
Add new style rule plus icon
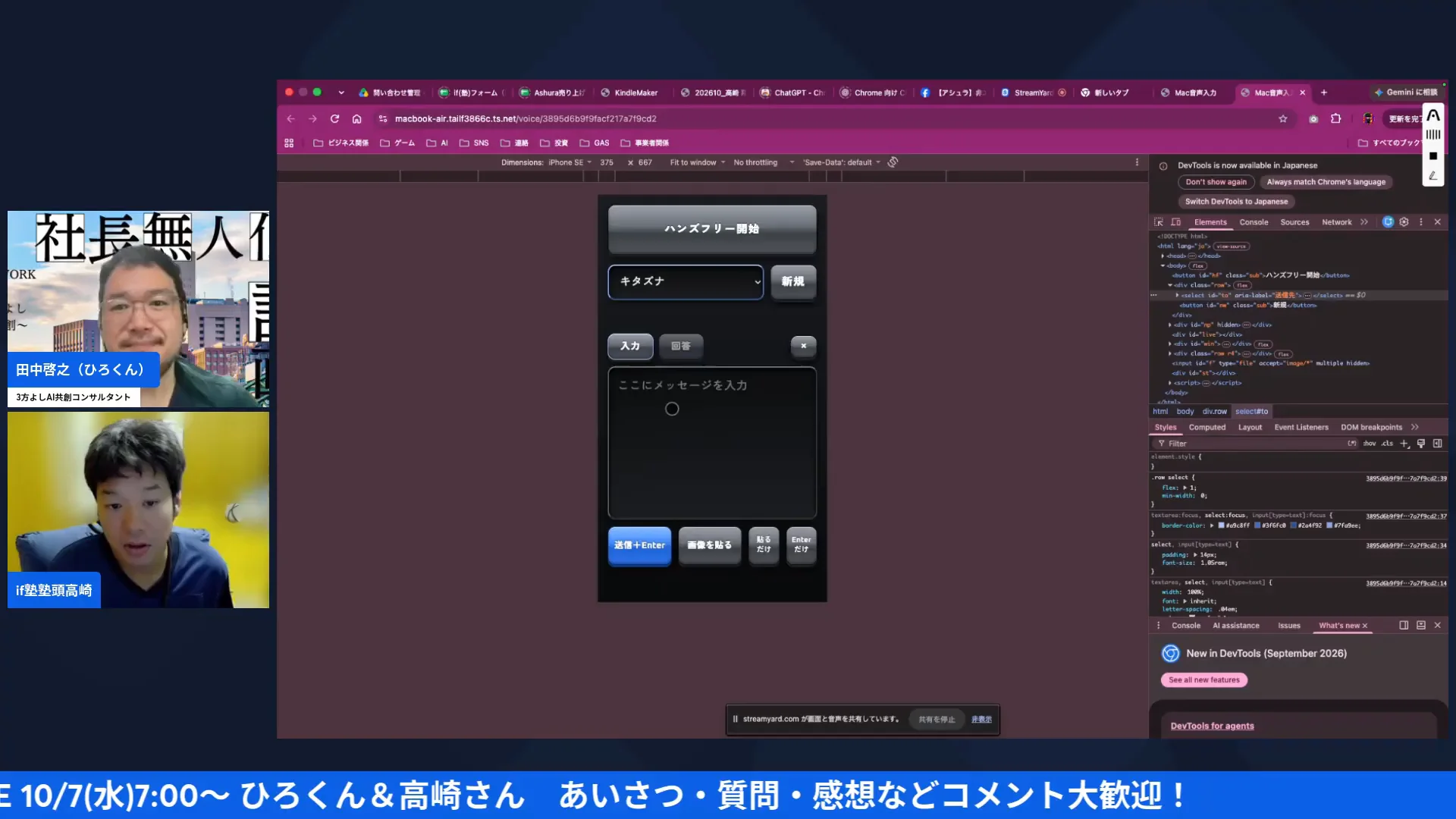click(x=1404, y=444)
